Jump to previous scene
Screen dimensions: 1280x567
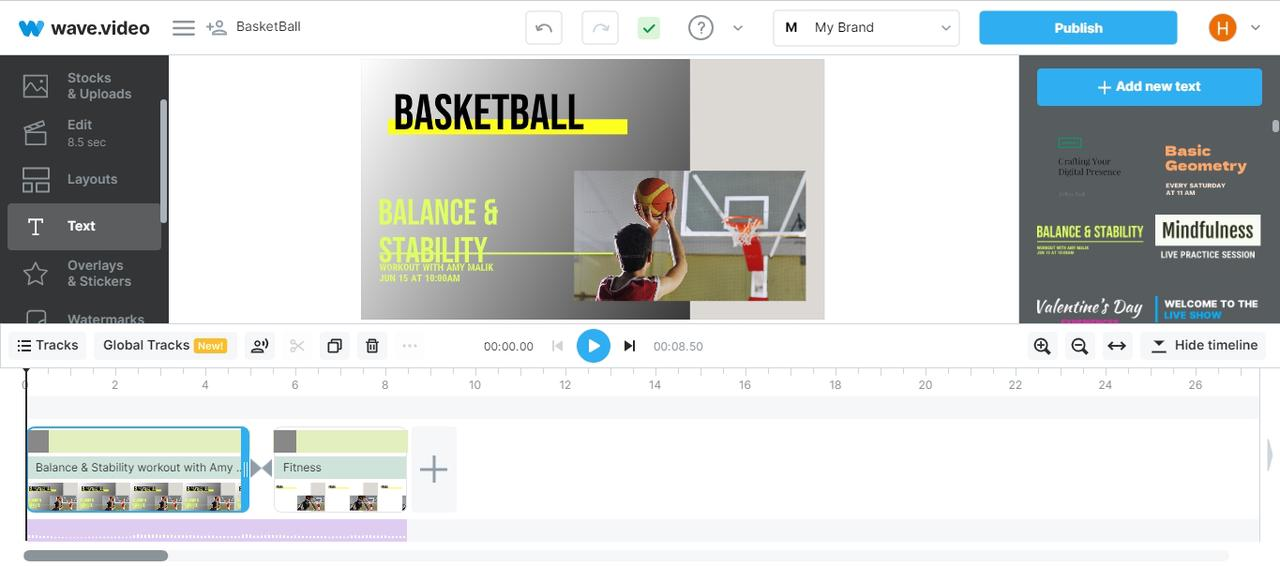557,346
